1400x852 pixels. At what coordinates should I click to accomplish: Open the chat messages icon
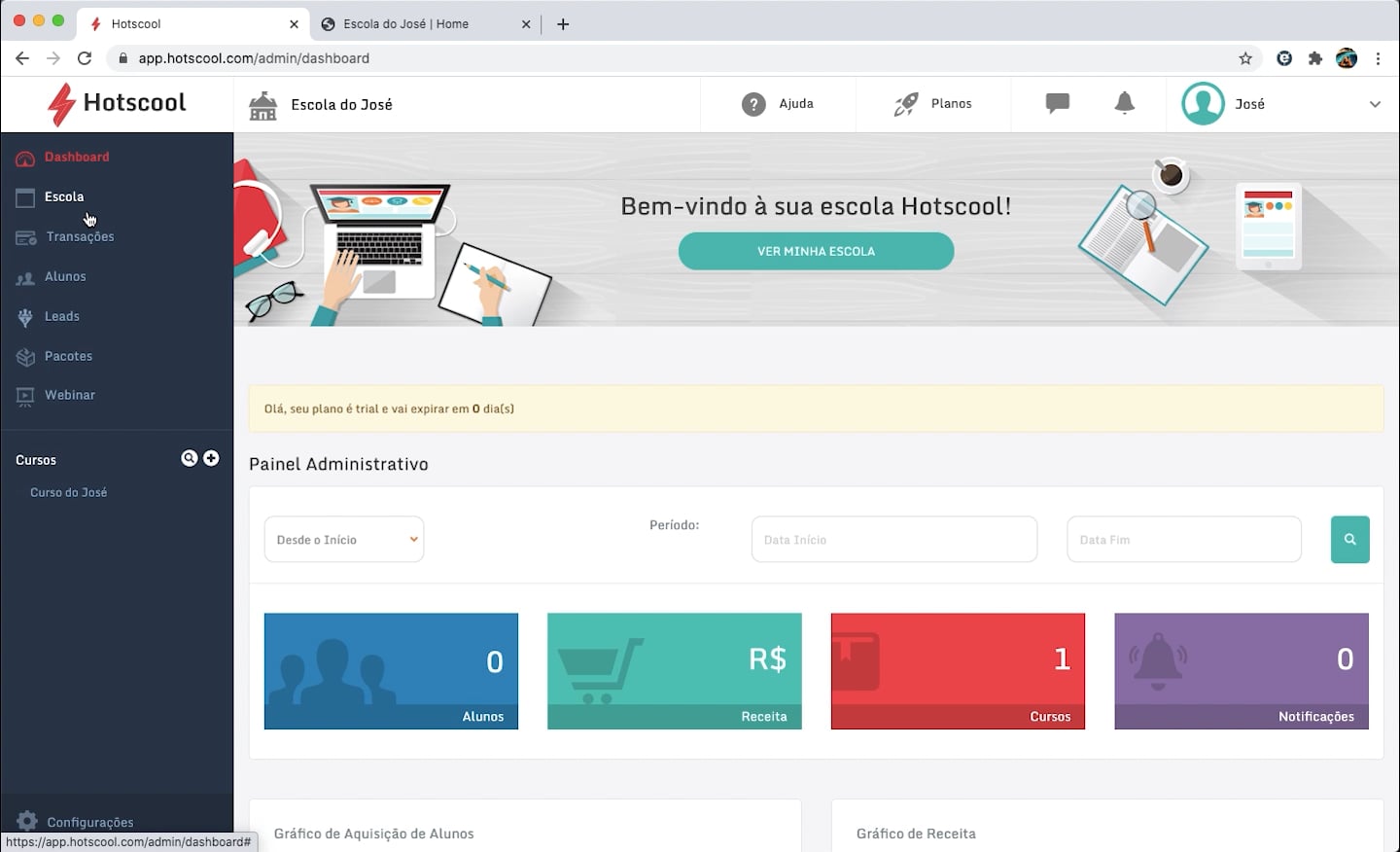[x=1058, y=103]
